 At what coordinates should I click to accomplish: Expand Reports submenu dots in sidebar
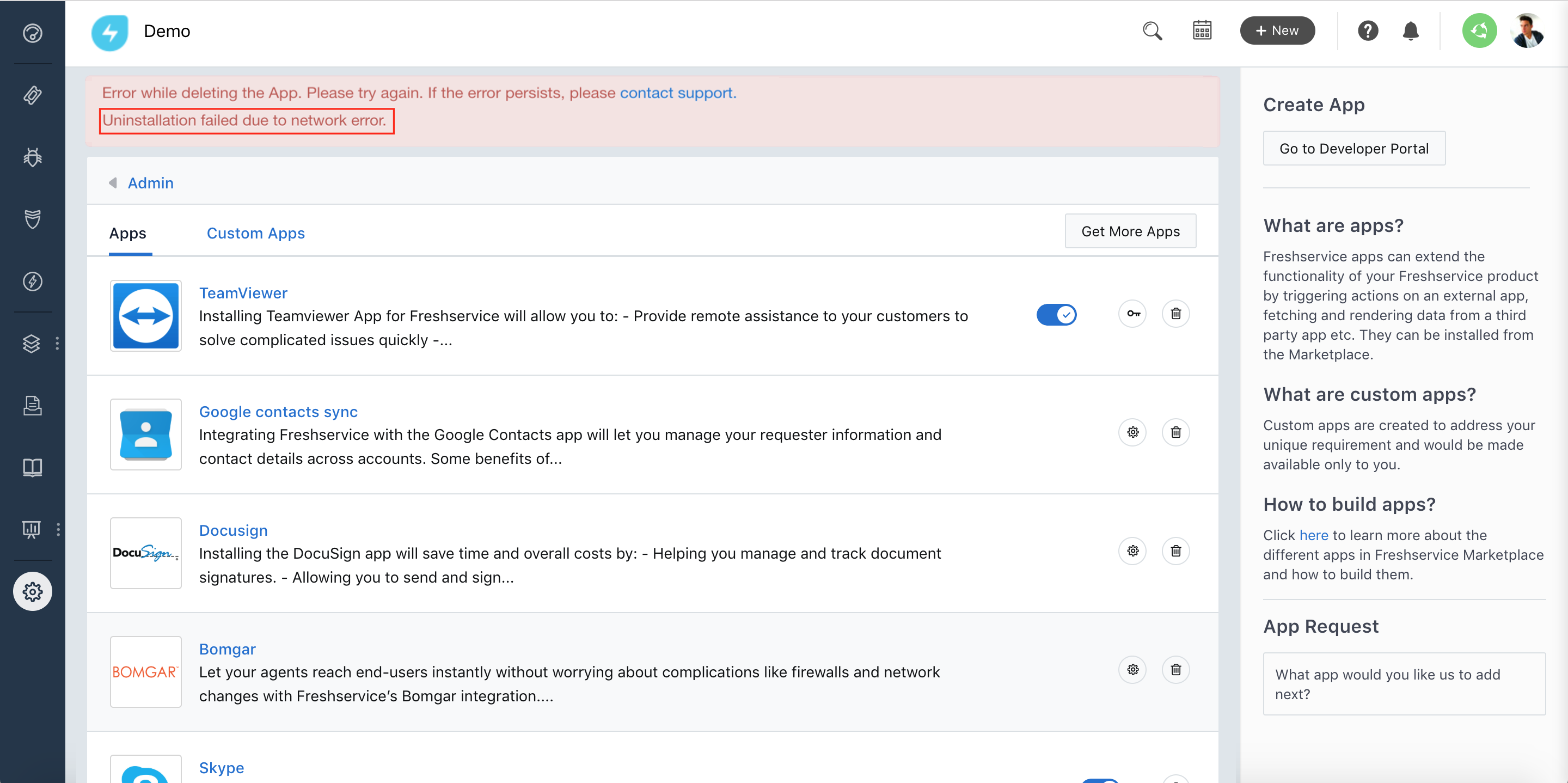58,529
